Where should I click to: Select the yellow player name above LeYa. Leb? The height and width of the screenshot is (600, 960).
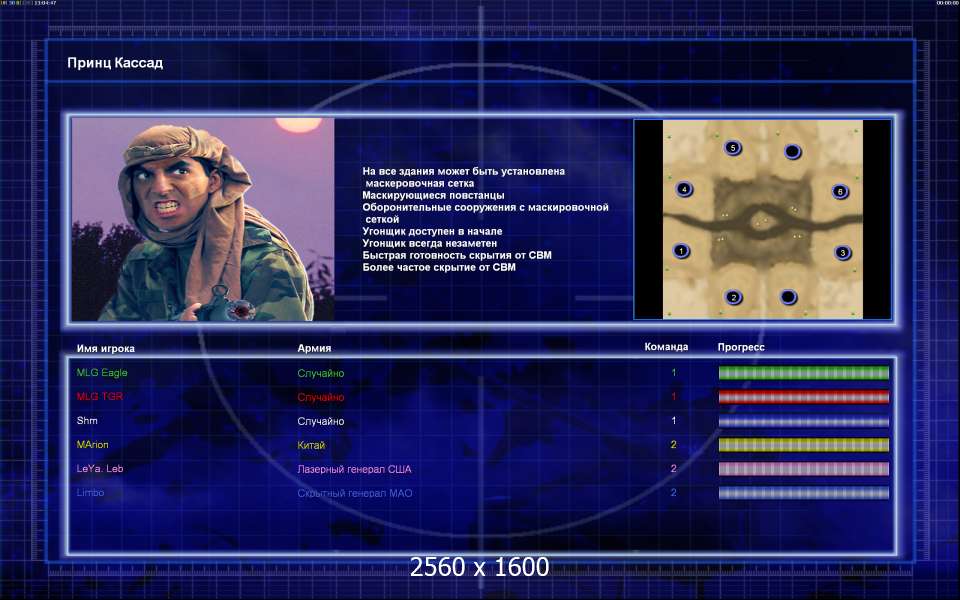(x=92, y=444)
